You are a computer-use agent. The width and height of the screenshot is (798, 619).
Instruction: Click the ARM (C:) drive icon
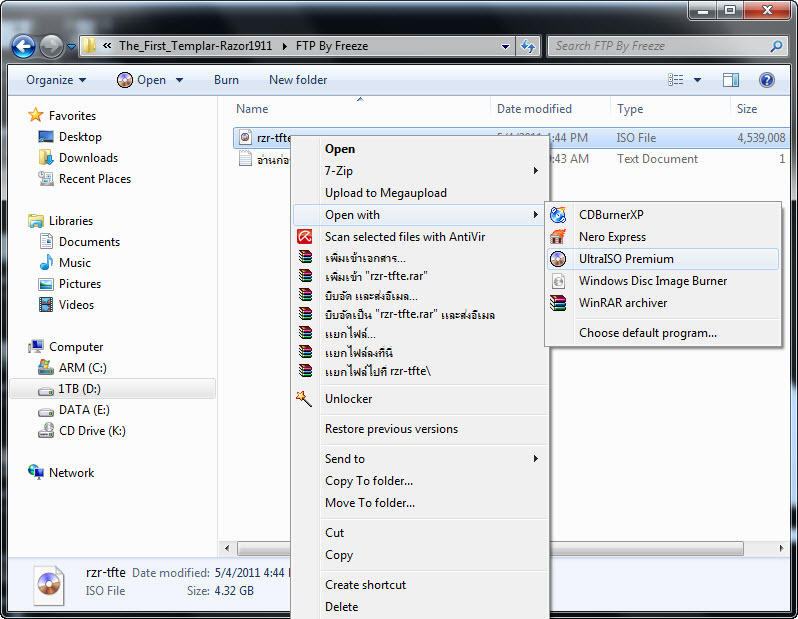(x=46, y=368)
